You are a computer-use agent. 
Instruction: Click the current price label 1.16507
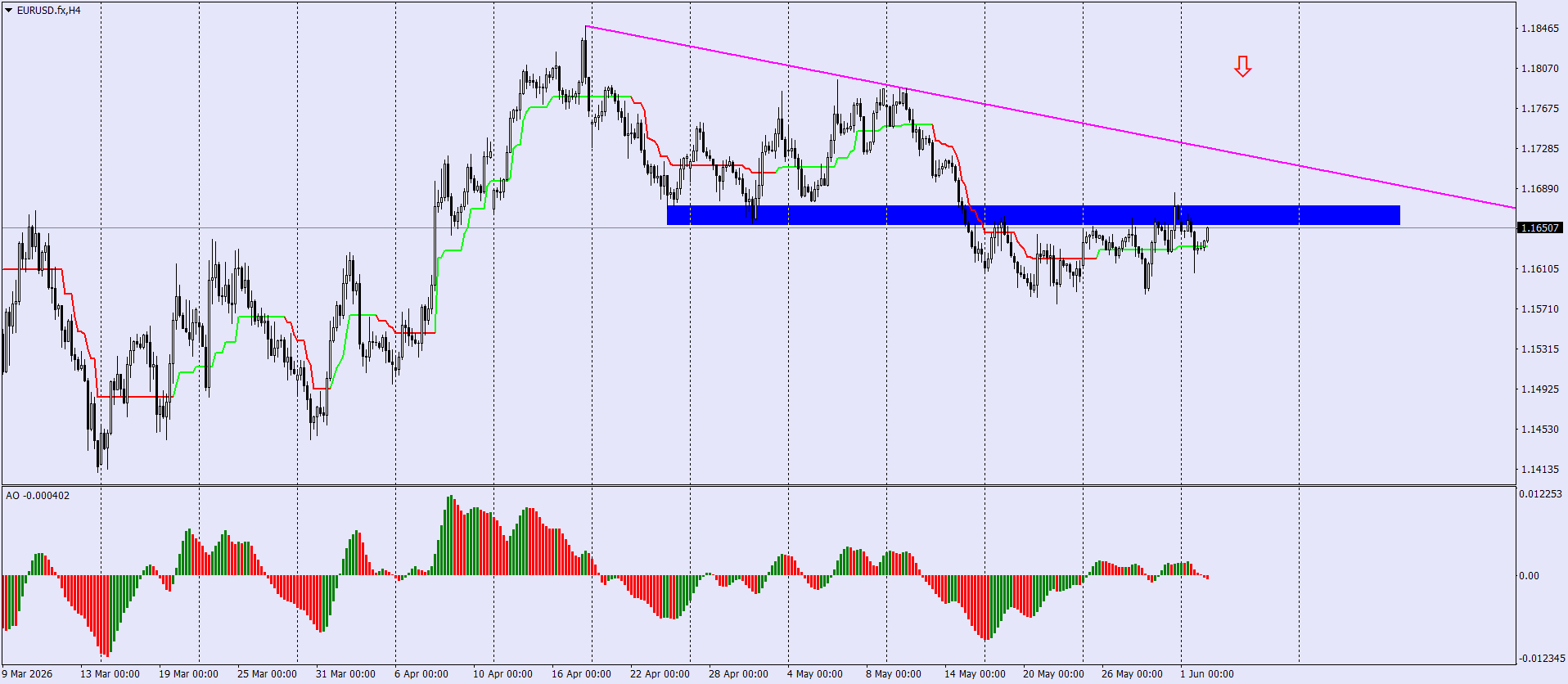pos(1539,228)
